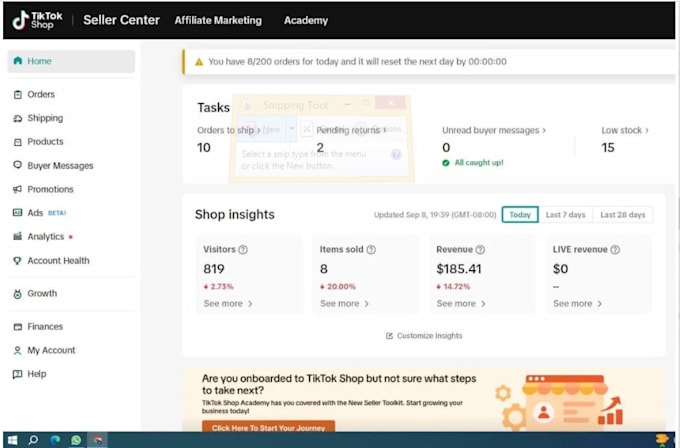Click Items sold info question-mark icon
This screenshot has width=680, height=448.
point(371,250)
